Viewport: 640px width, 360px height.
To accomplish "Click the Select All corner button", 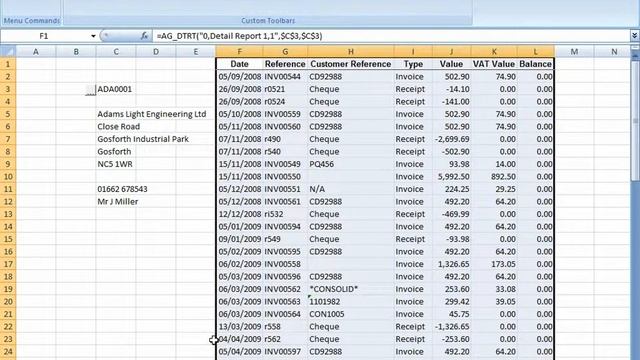I will [8, 51].
